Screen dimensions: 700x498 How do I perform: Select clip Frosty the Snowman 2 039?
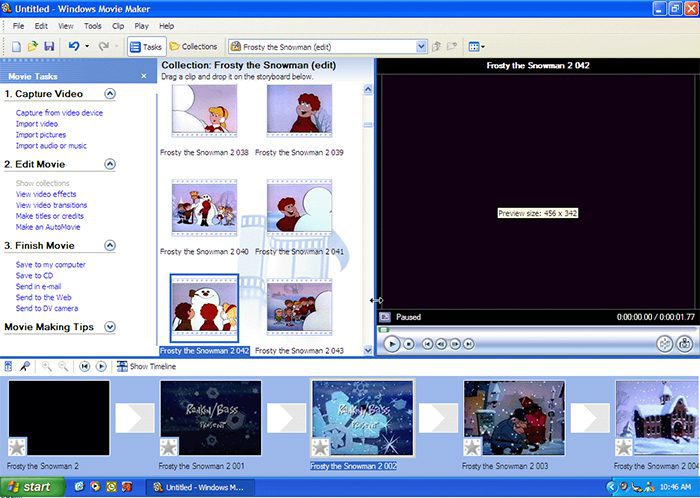tap(300, 111)
